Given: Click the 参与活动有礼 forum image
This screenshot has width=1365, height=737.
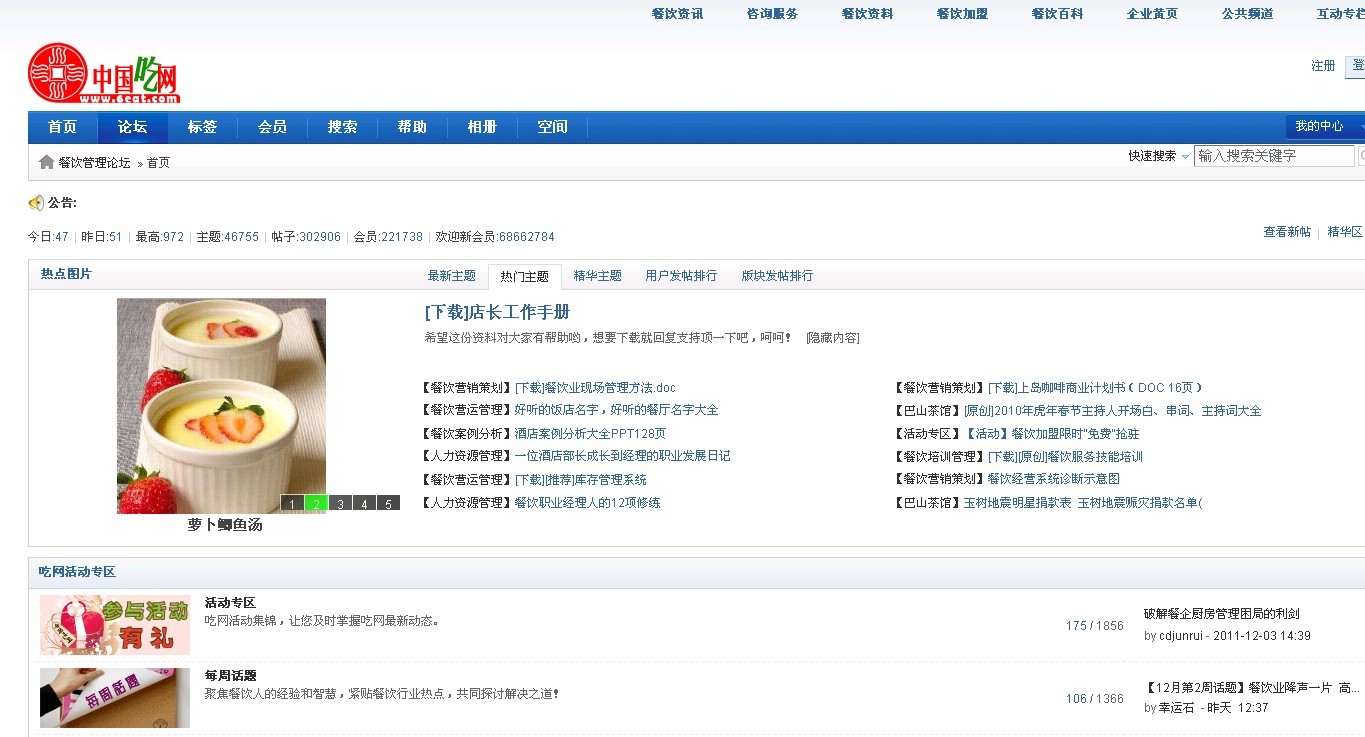Looking at the screenshot, I should [115, 625].
